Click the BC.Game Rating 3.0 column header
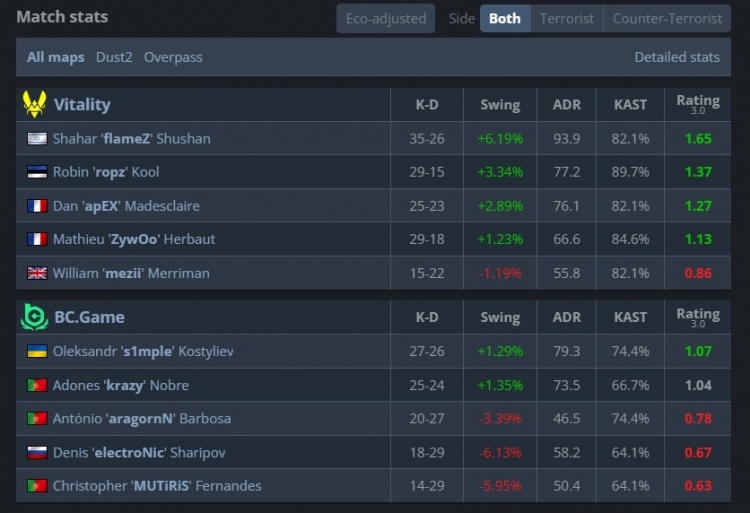 pos(697,317)
